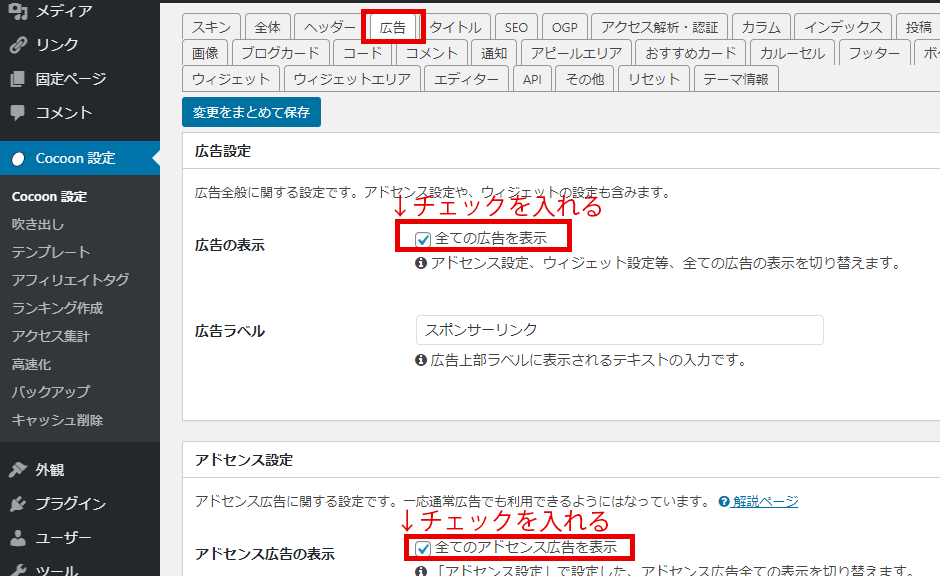The width and height of the screenshot is (940, 576).
Task: Open the ランキング作成 submenu item
Action: [x=58, y=308]
